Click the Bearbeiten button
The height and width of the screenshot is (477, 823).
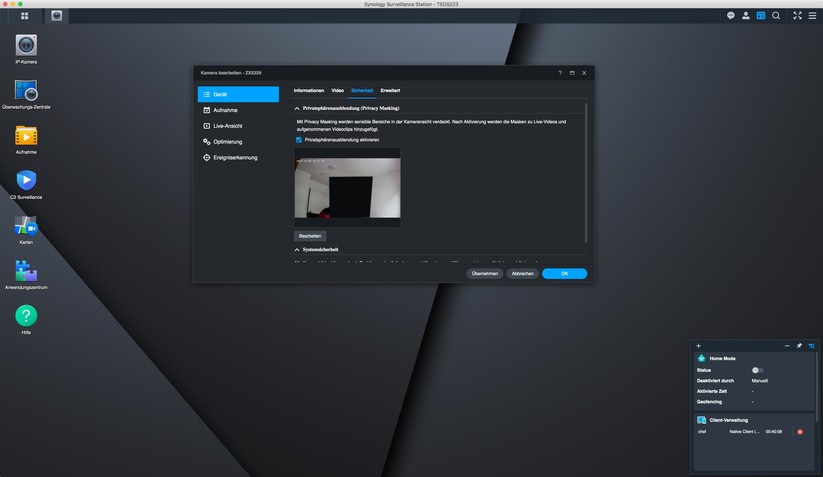coord(310,236)
